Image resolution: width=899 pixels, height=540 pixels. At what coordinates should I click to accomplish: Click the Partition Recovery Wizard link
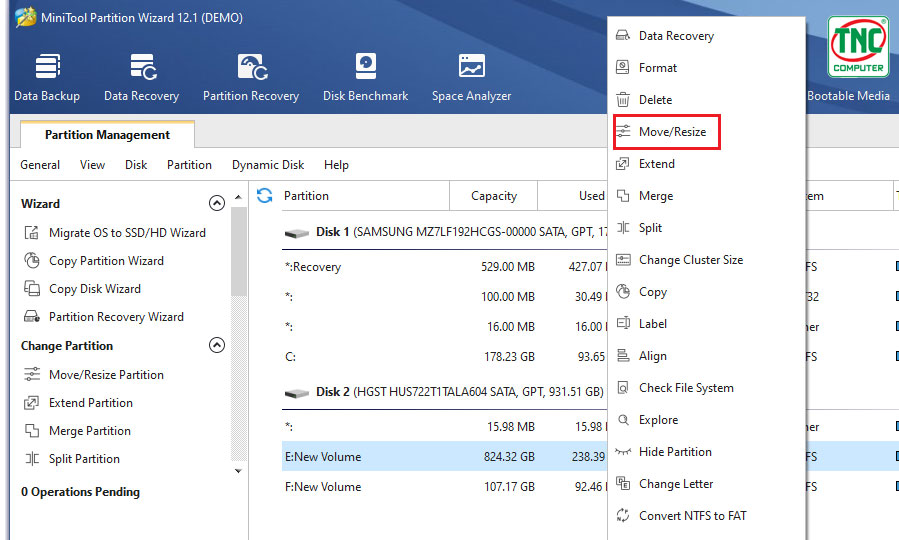tap(116, 316)
